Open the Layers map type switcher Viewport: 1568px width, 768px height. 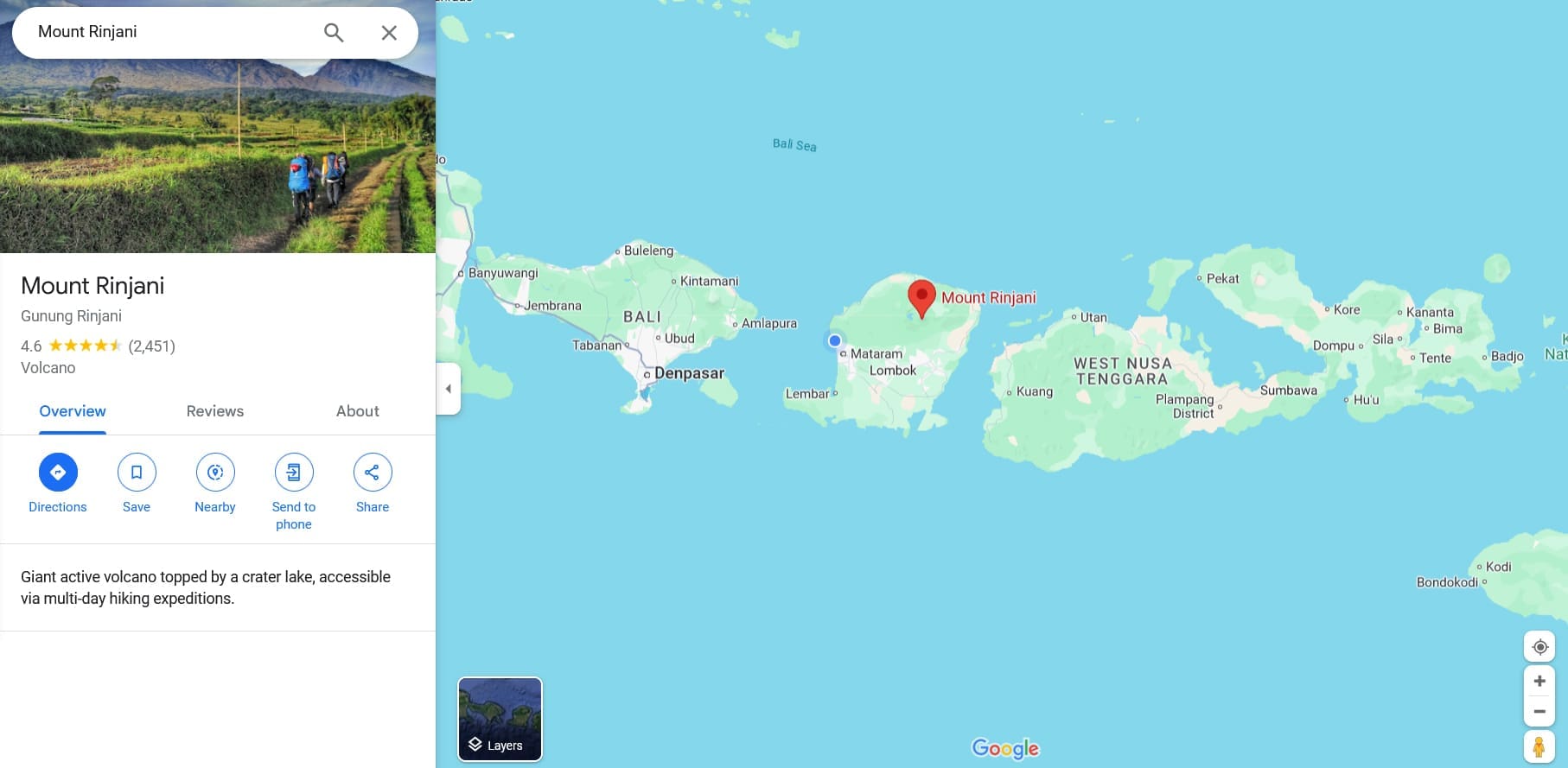(500, 720)
